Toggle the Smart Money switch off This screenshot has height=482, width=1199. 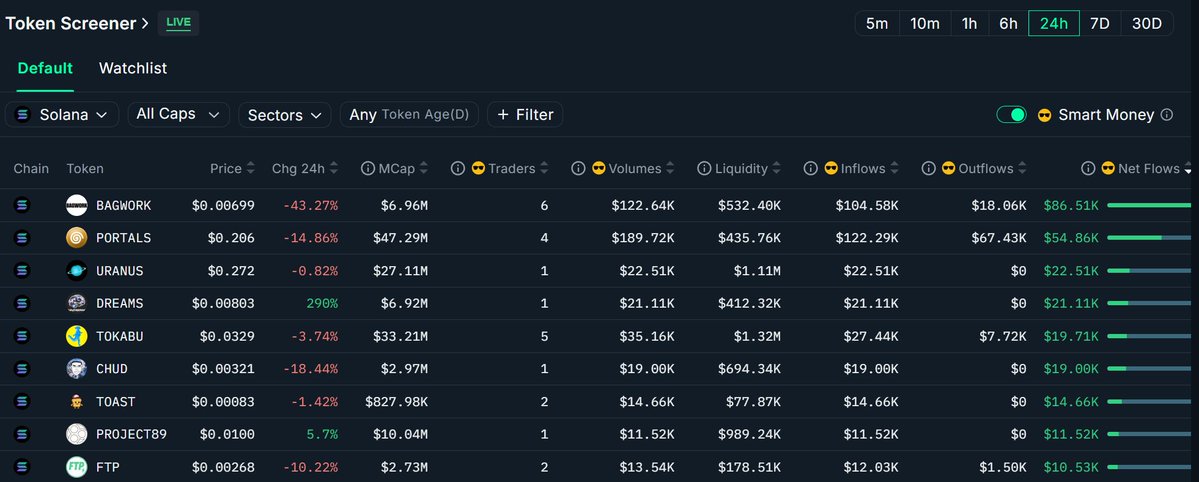(x=1011, y=115)
